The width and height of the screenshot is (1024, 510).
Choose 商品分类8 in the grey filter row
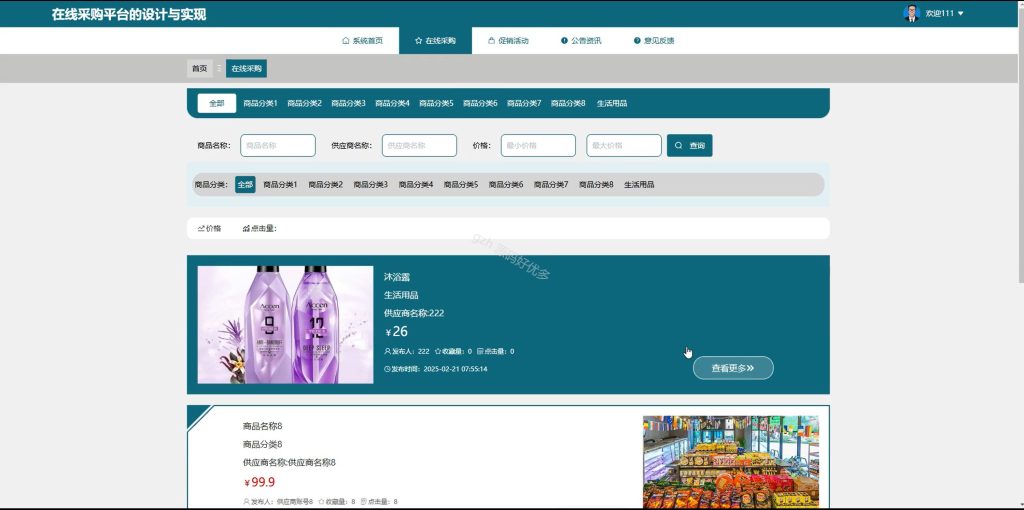[x=596, y=185]
